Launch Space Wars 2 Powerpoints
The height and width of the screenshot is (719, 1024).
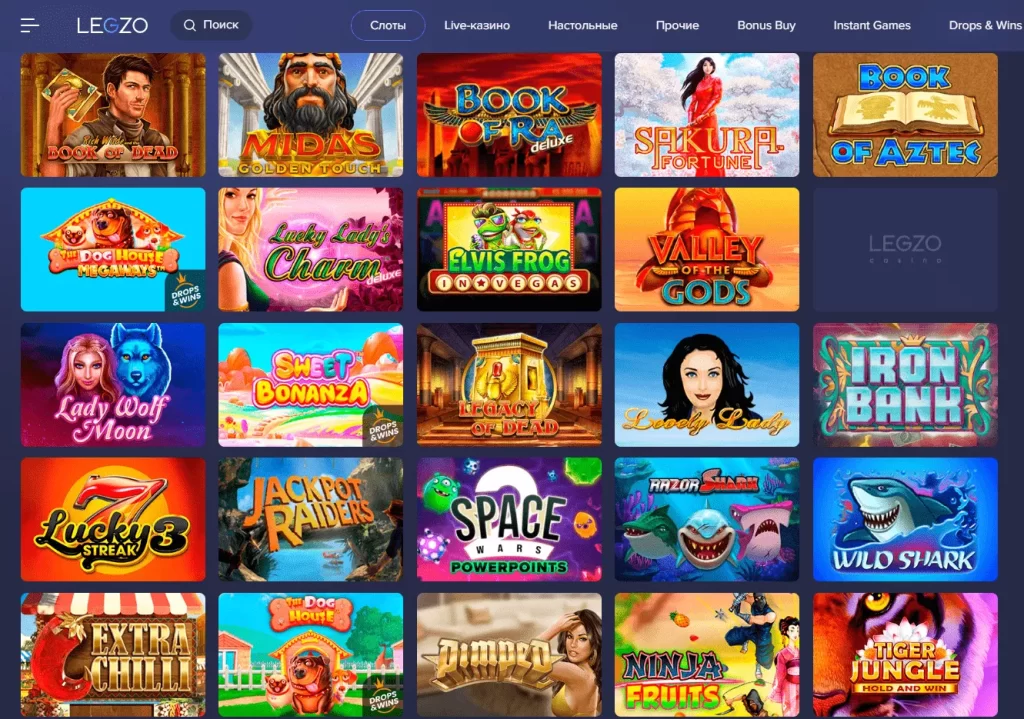pyautogui.click(x=509, y=519)
